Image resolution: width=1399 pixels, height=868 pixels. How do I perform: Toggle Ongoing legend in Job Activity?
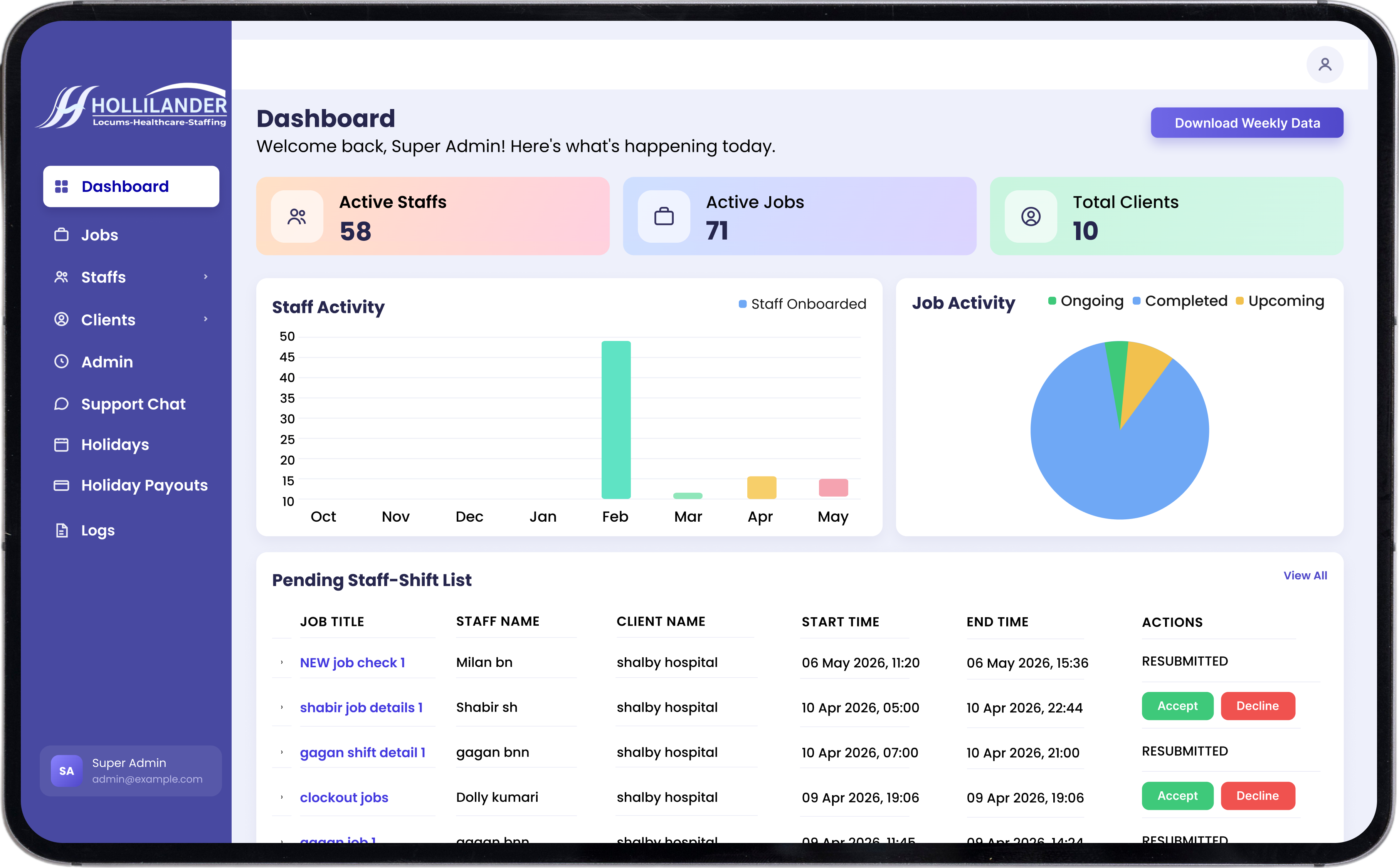coord(1085,301)
